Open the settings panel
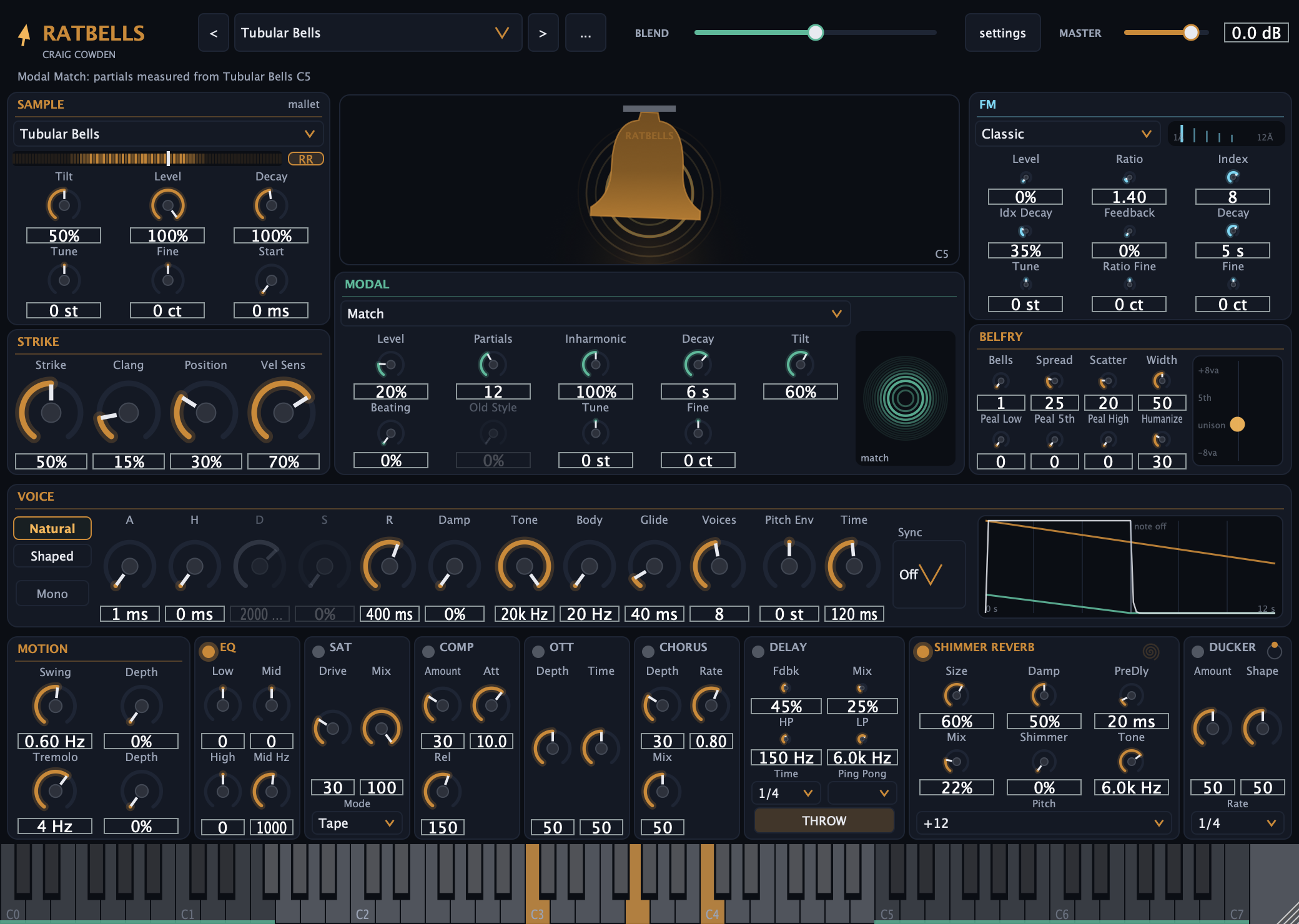The image size is (1299, 924). pos(1002,32)
